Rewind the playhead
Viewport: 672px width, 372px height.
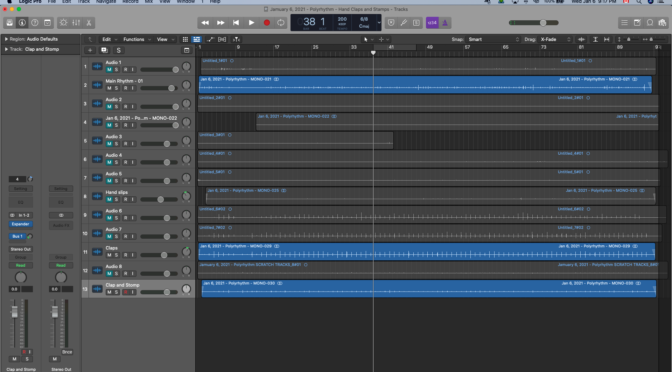point(205,23)
